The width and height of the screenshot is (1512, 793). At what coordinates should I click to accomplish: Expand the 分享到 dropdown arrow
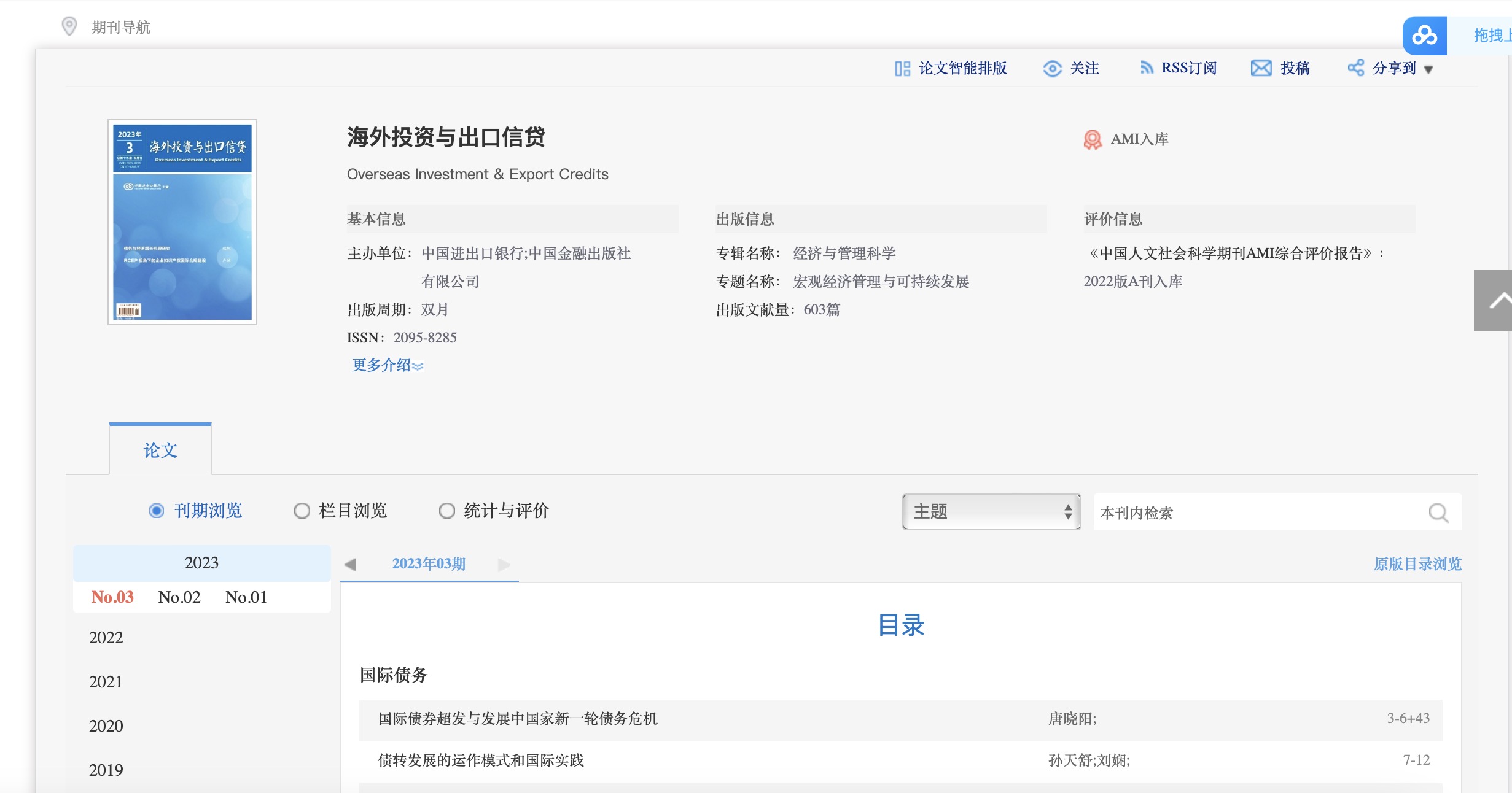click(1428, 69)
